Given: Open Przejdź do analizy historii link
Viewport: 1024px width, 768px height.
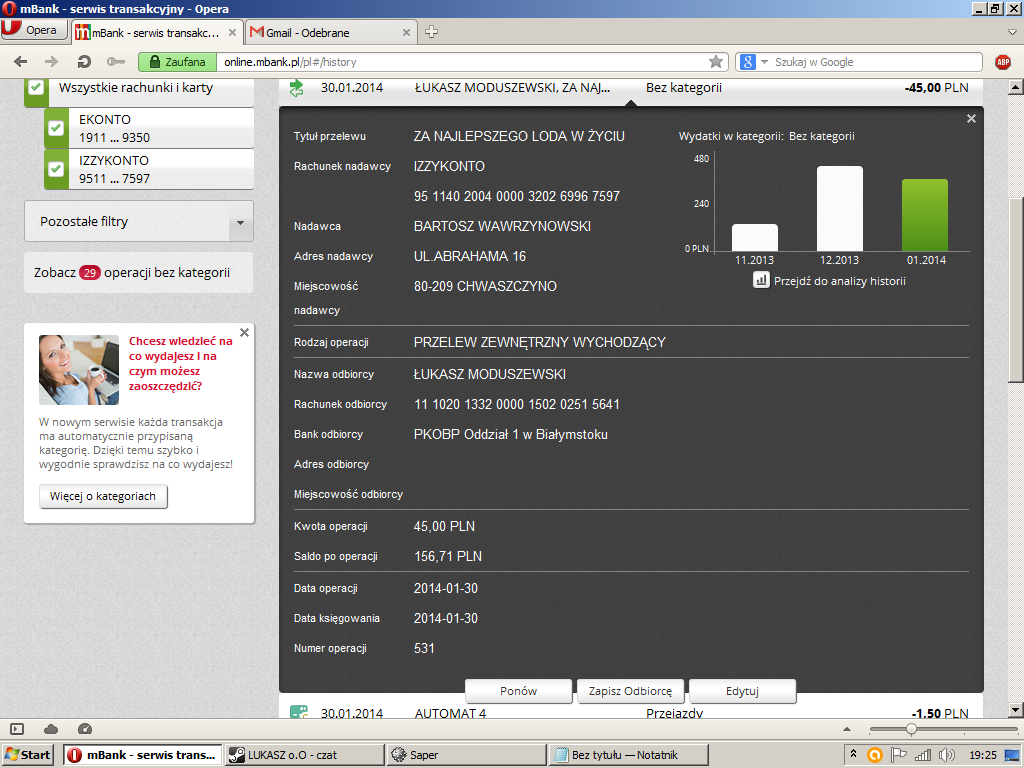Looking at the screenshot, I should [839, 281].
